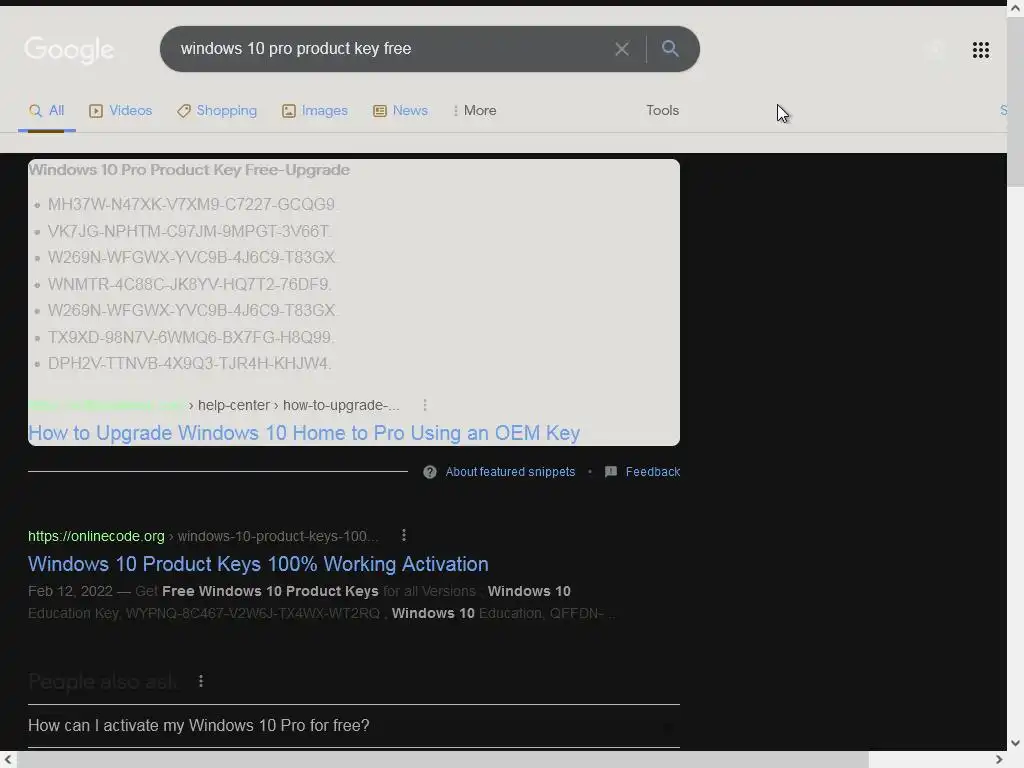
Task: Switch to the Videos tab
Action: tap(121, 110)
